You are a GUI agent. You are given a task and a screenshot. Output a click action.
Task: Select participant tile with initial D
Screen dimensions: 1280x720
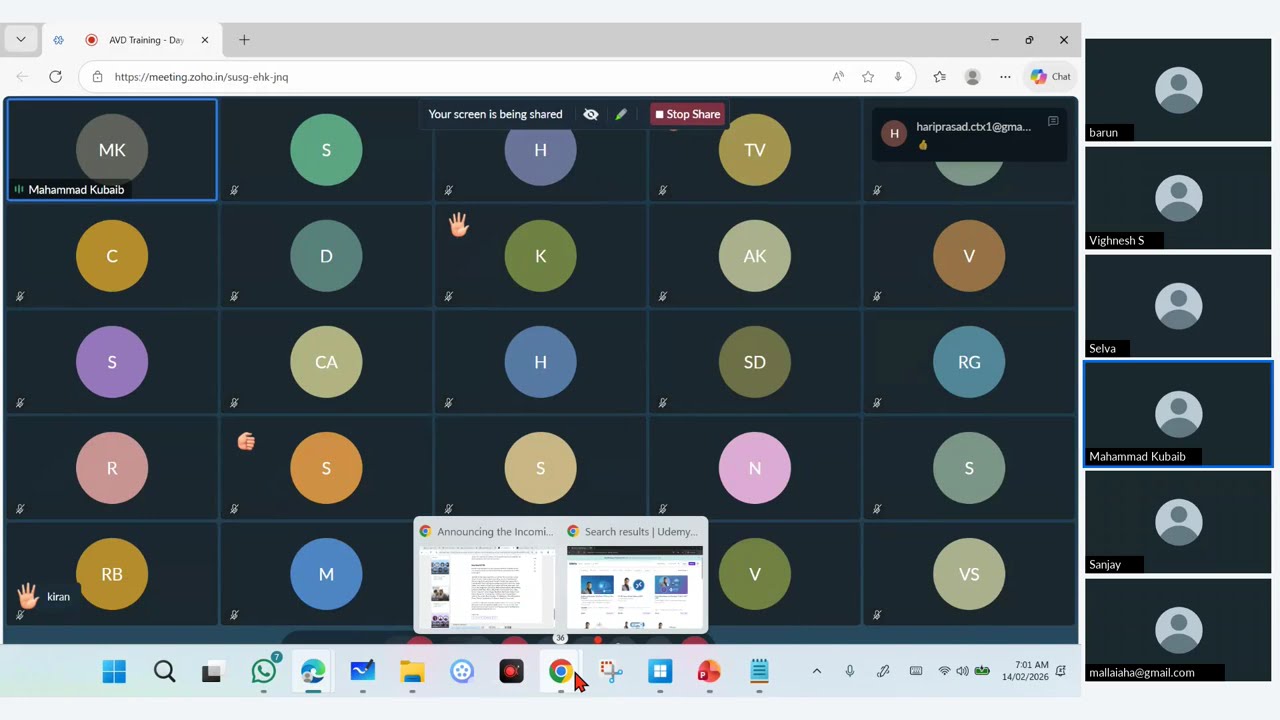pyautogui.click(x=326, y=256)
